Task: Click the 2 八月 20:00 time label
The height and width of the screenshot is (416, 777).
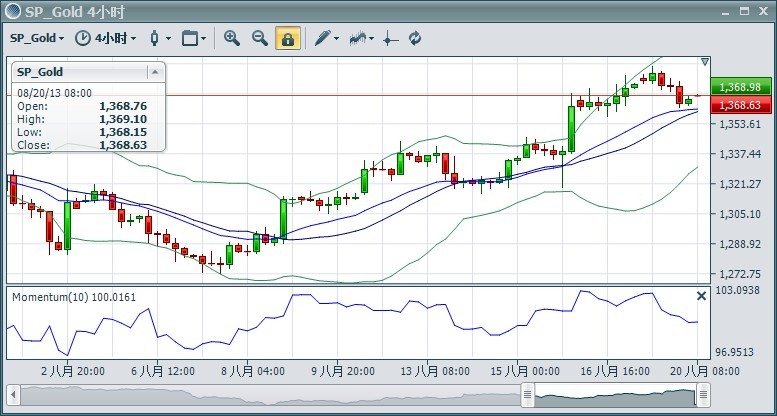Action: pos(73,371)
